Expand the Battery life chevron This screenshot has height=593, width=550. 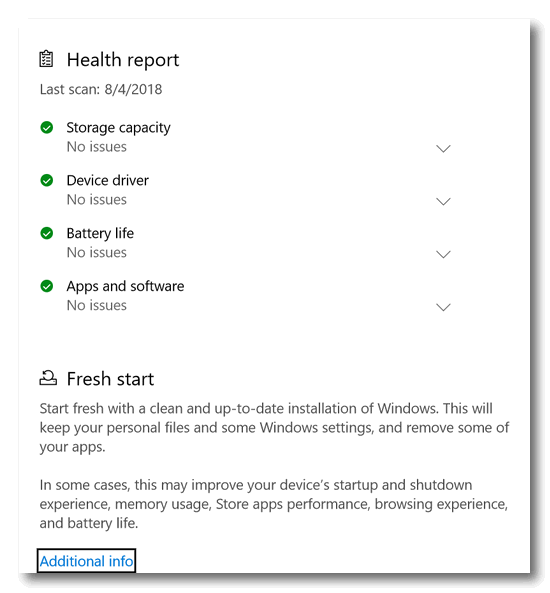[443, 254]
